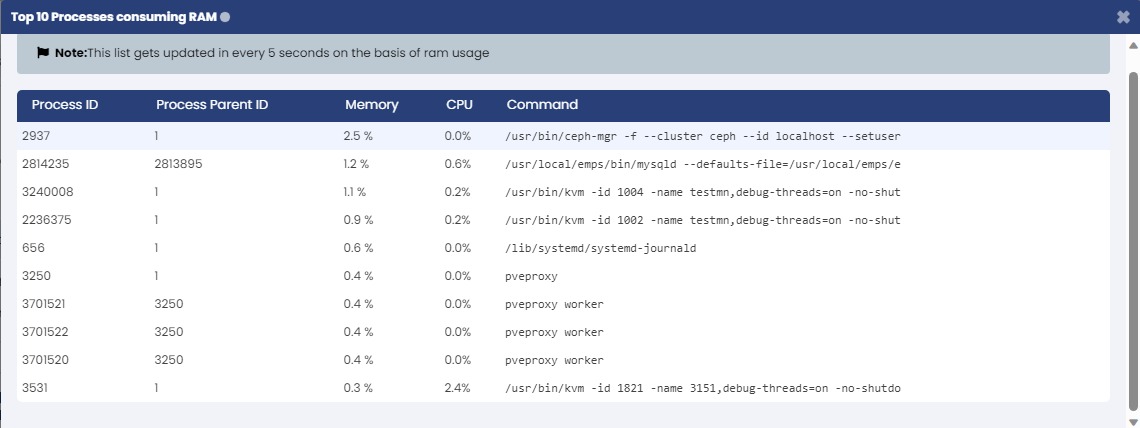Click the flag icon in the note banner

click(x=43, y=53)
